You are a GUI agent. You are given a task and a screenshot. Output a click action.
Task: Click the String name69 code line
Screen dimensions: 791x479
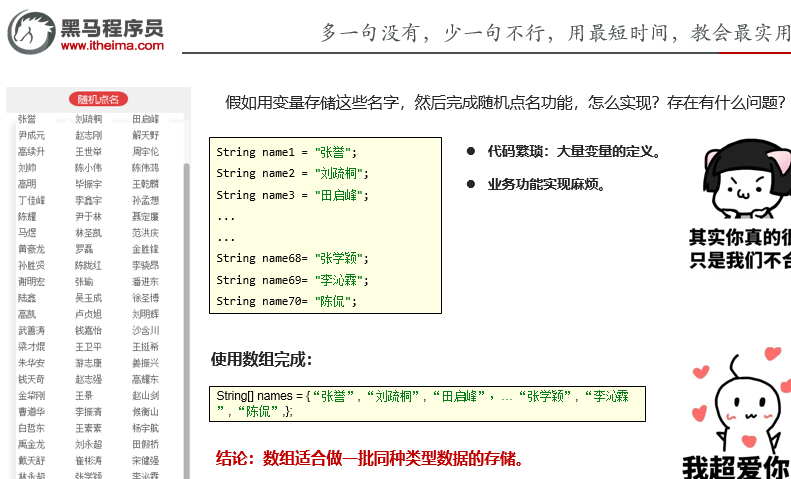tap(293, 280)
